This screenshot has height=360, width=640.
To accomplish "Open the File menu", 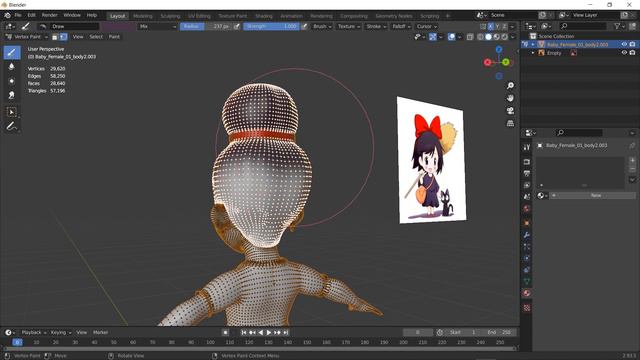I will (x=18, y=15).
